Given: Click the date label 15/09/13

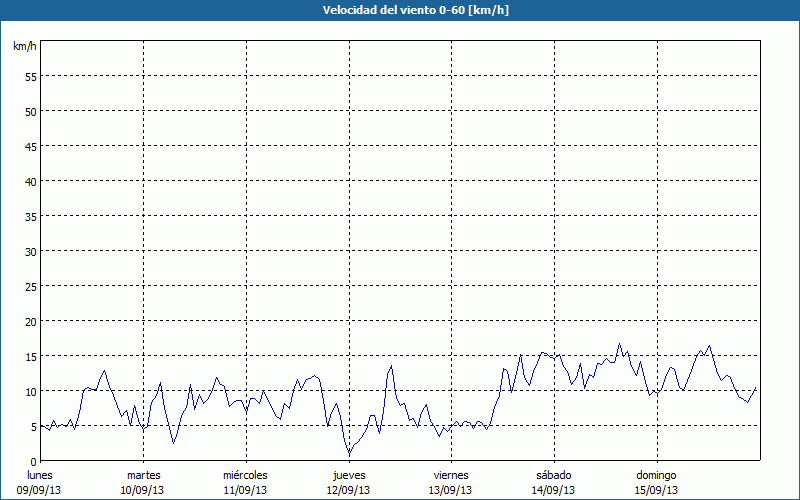Looking at the screenshot, I should tap(656, 490).
